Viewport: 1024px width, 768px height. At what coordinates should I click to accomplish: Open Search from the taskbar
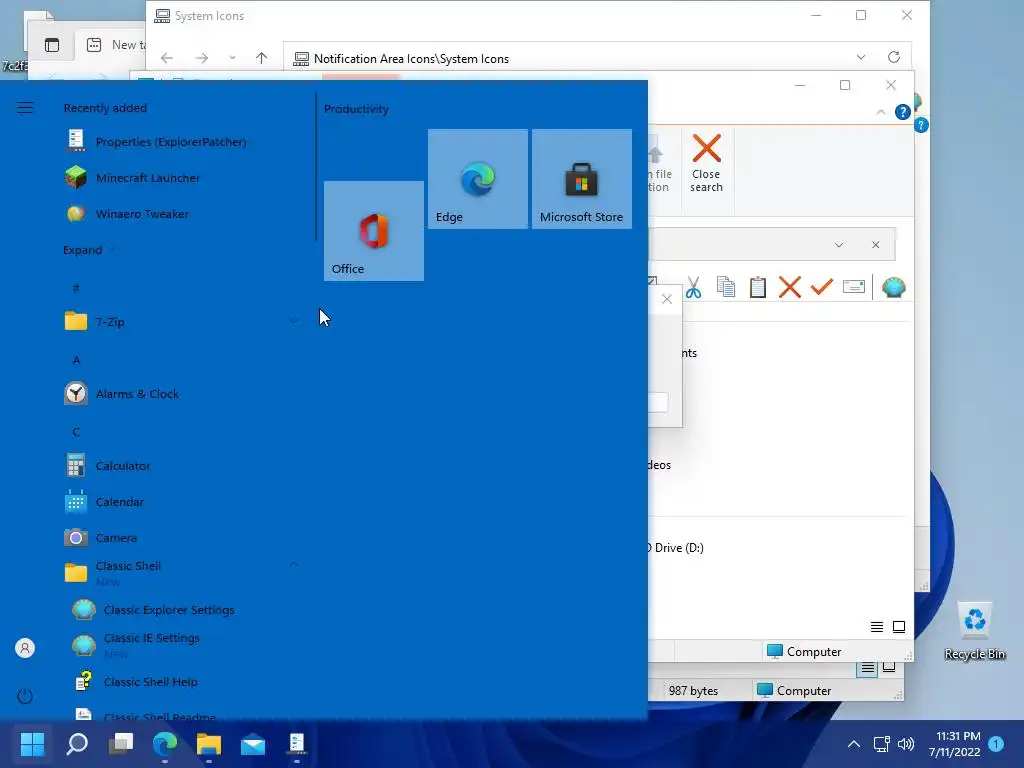[77, 743]
